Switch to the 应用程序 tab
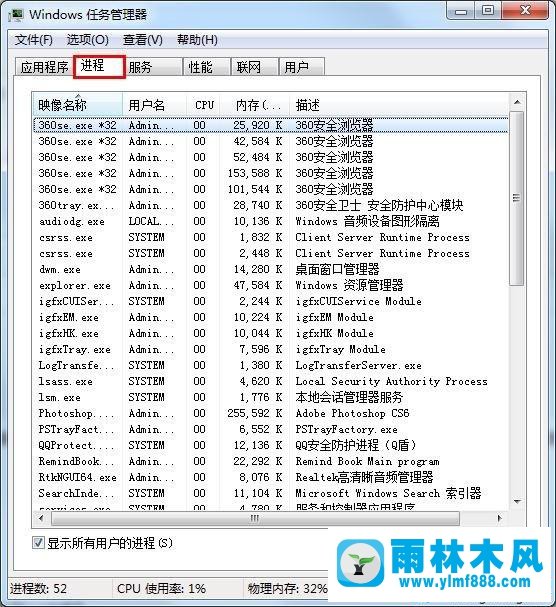Image resolution: width=556 pixels, height=607 pixels. click(x=45, y=67)
